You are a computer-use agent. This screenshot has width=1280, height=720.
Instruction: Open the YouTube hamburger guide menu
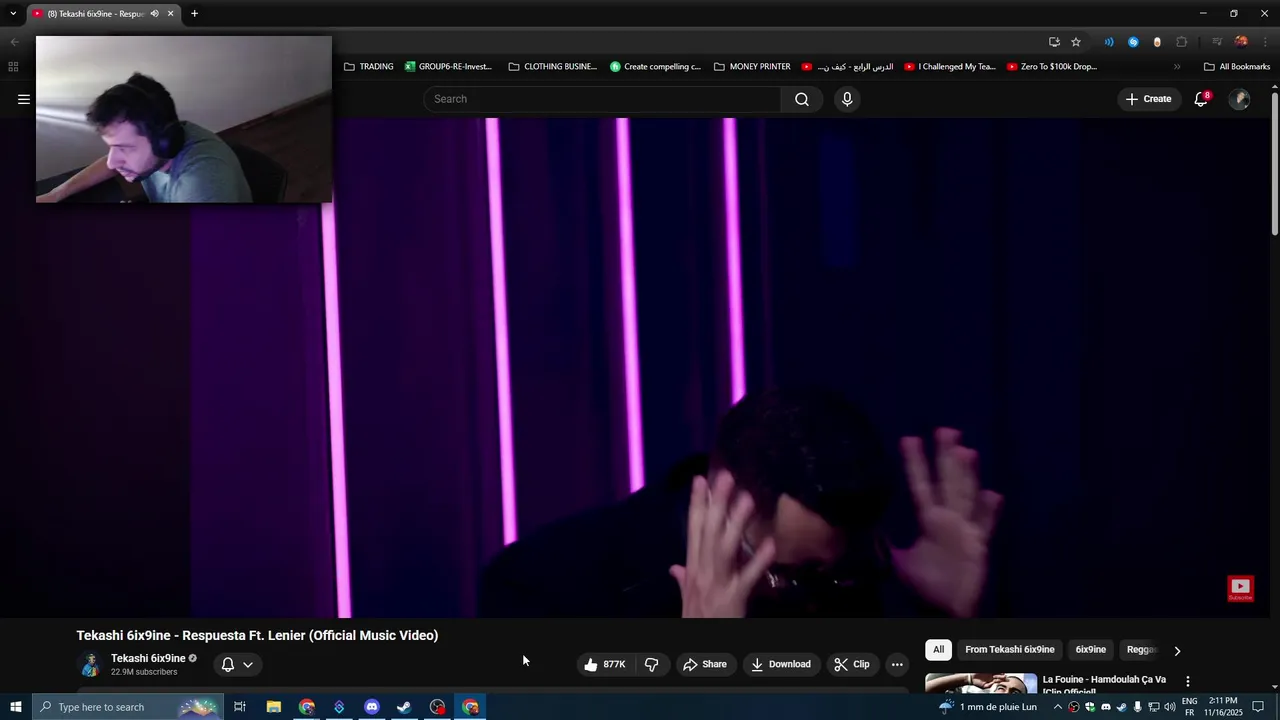24,99
